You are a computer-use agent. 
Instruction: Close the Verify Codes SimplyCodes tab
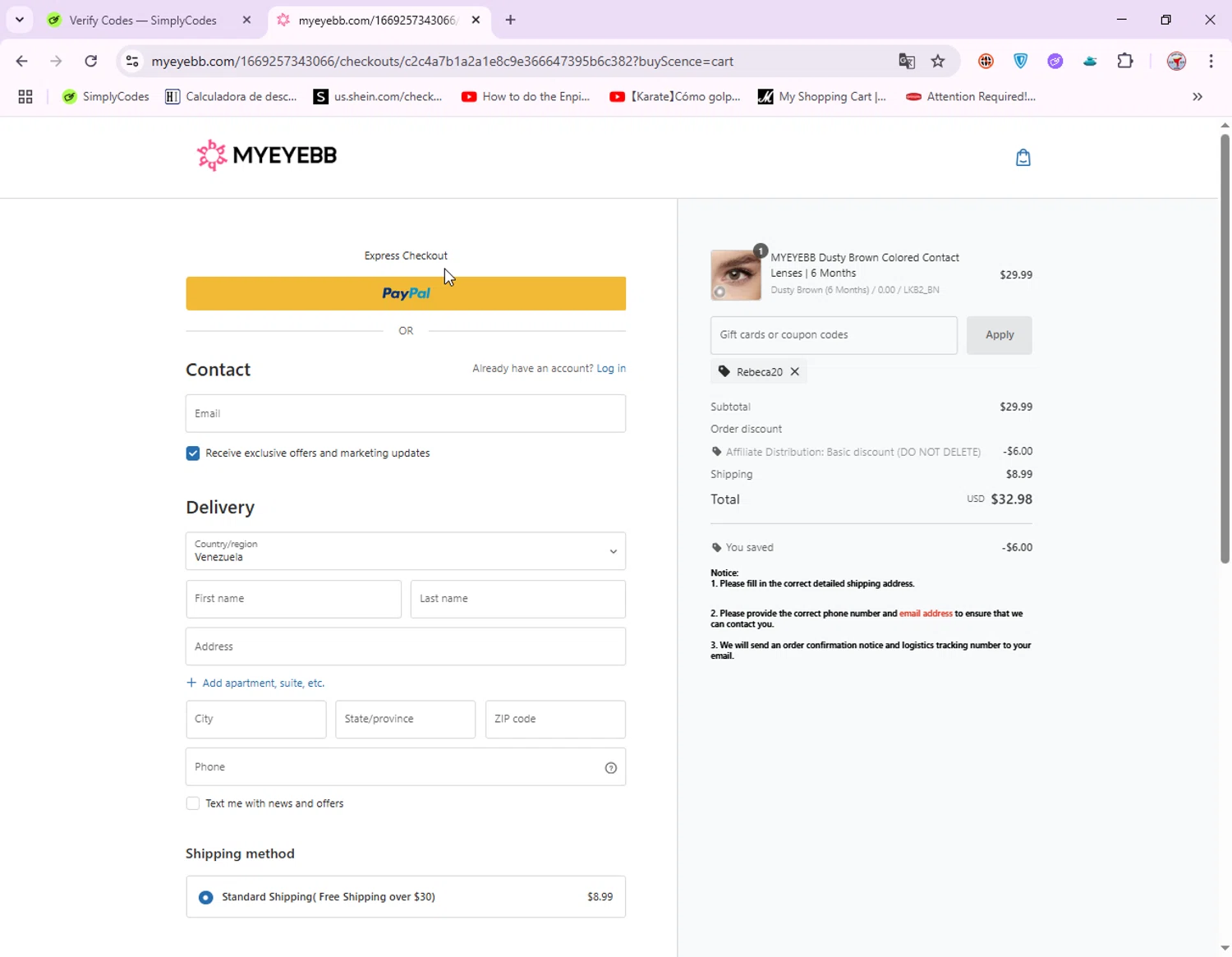(246, 20)
